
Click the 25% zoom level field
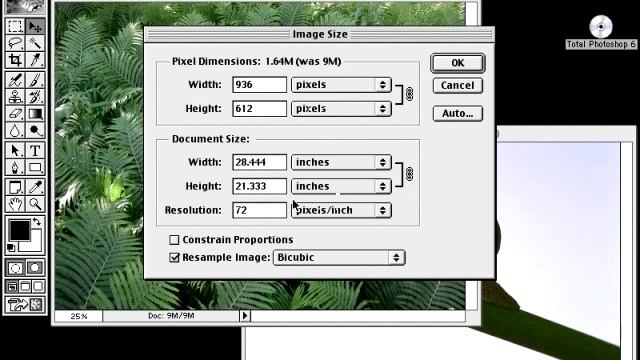(79, 316)
